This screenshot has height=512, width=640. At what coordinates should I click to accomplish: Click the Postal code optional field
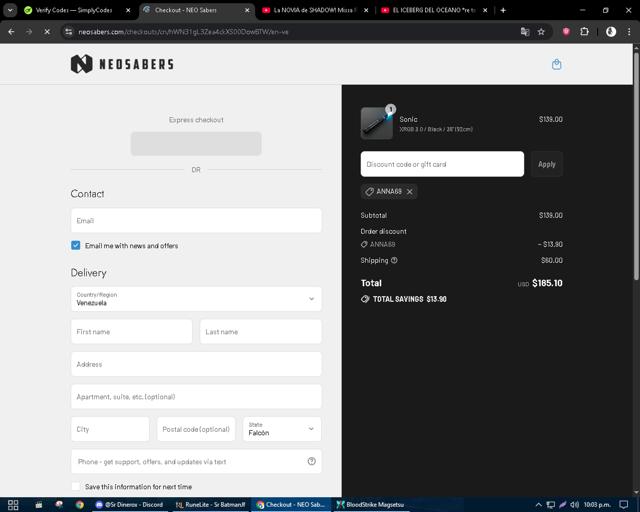(196, 429)
